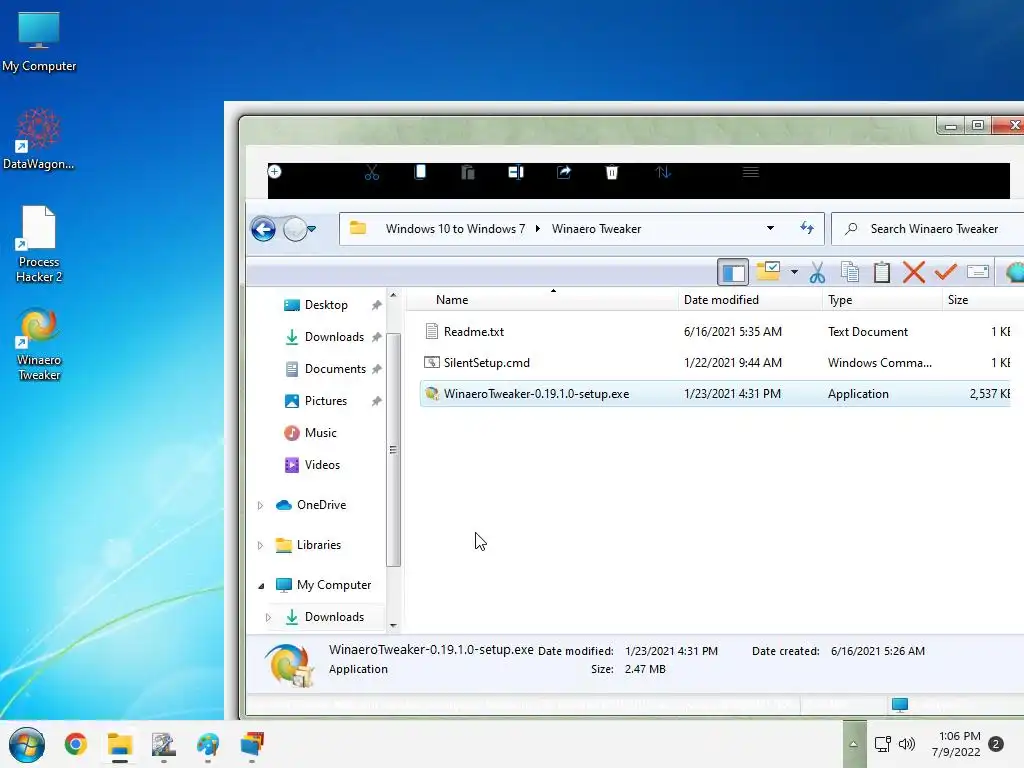The height and width of the screenshot is (768, 1024).
Task: Click the 'Winaero Tweaker' breadcrumb segment
Action: (x=596, y=229)
